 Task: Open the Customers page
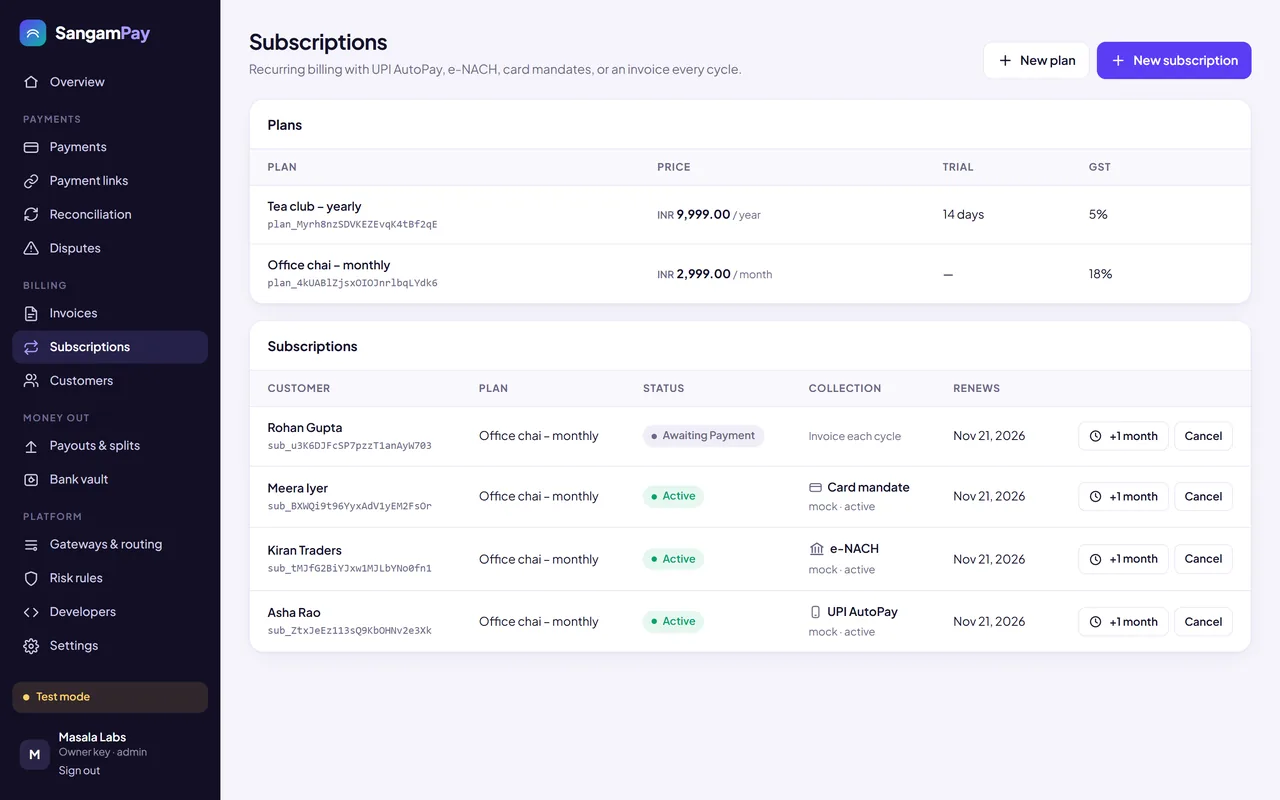coord(110,381)
